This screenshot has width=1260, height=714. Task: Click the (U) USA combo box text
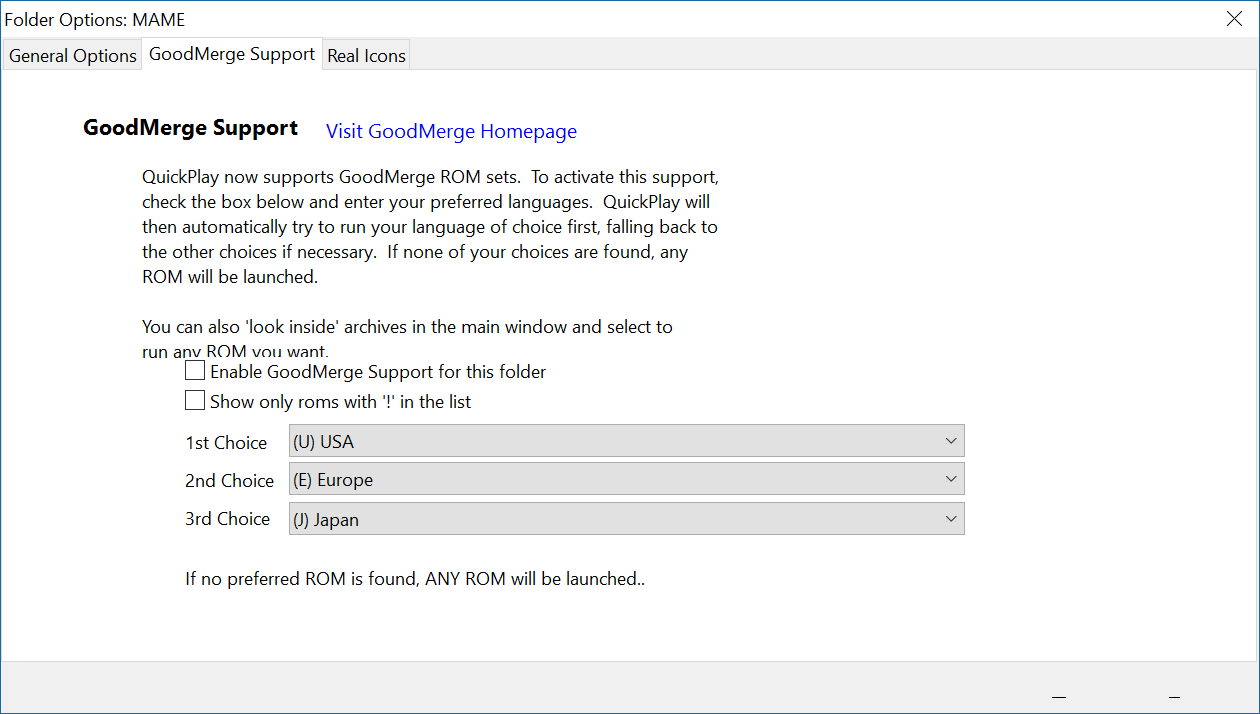click(x=324, y=442)
